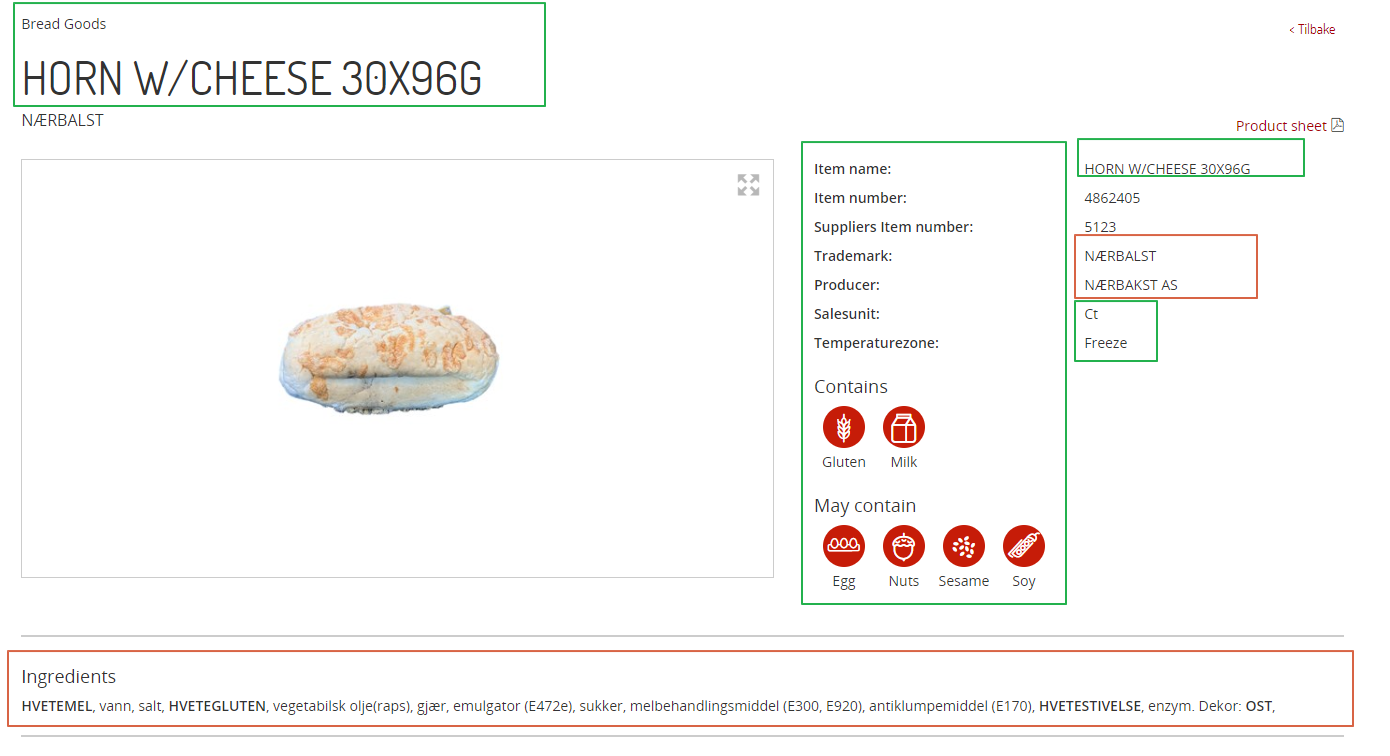Click the producer value NÆRBAKST AS

(1131, 285)
